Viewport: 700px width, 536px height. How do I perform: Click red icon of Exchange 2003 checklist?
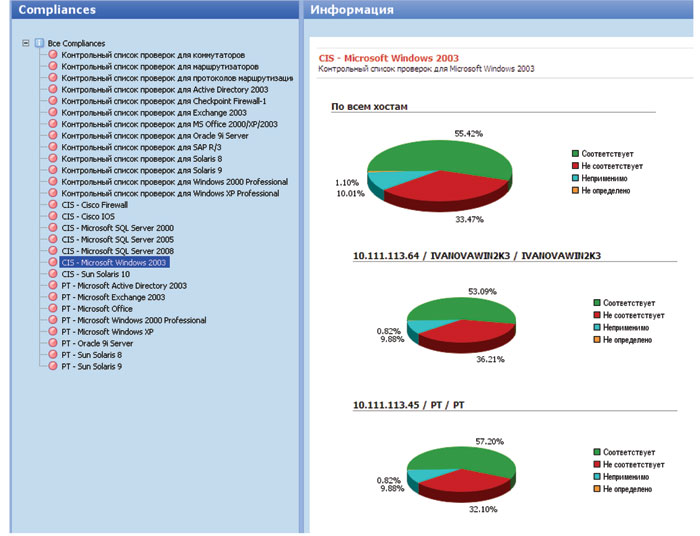53,112
